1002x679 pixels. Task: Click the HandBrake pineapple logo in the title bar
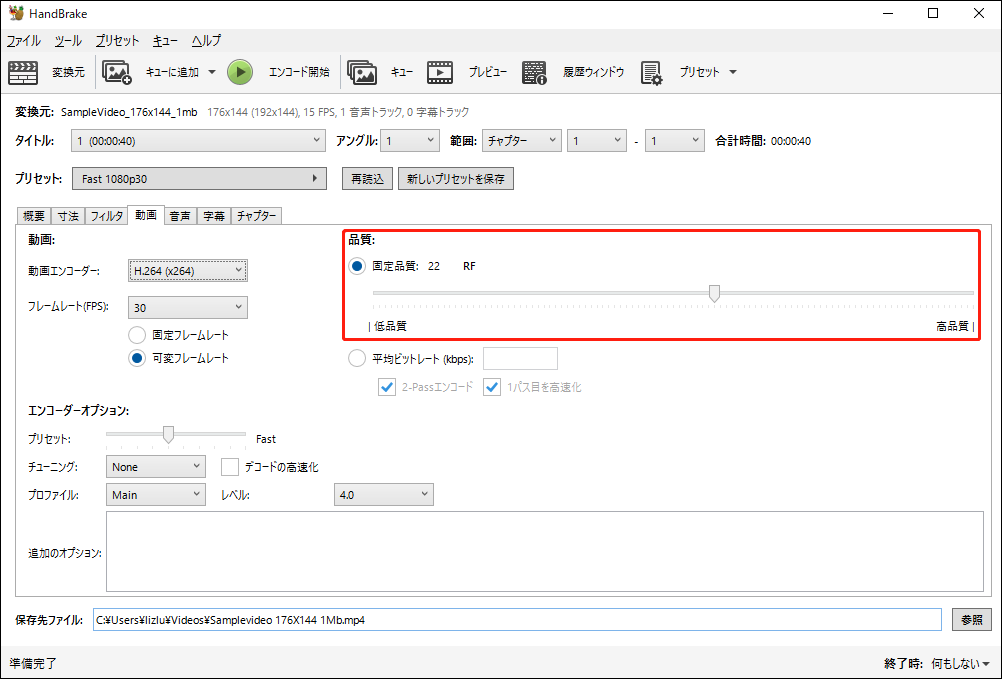[15, 13]
